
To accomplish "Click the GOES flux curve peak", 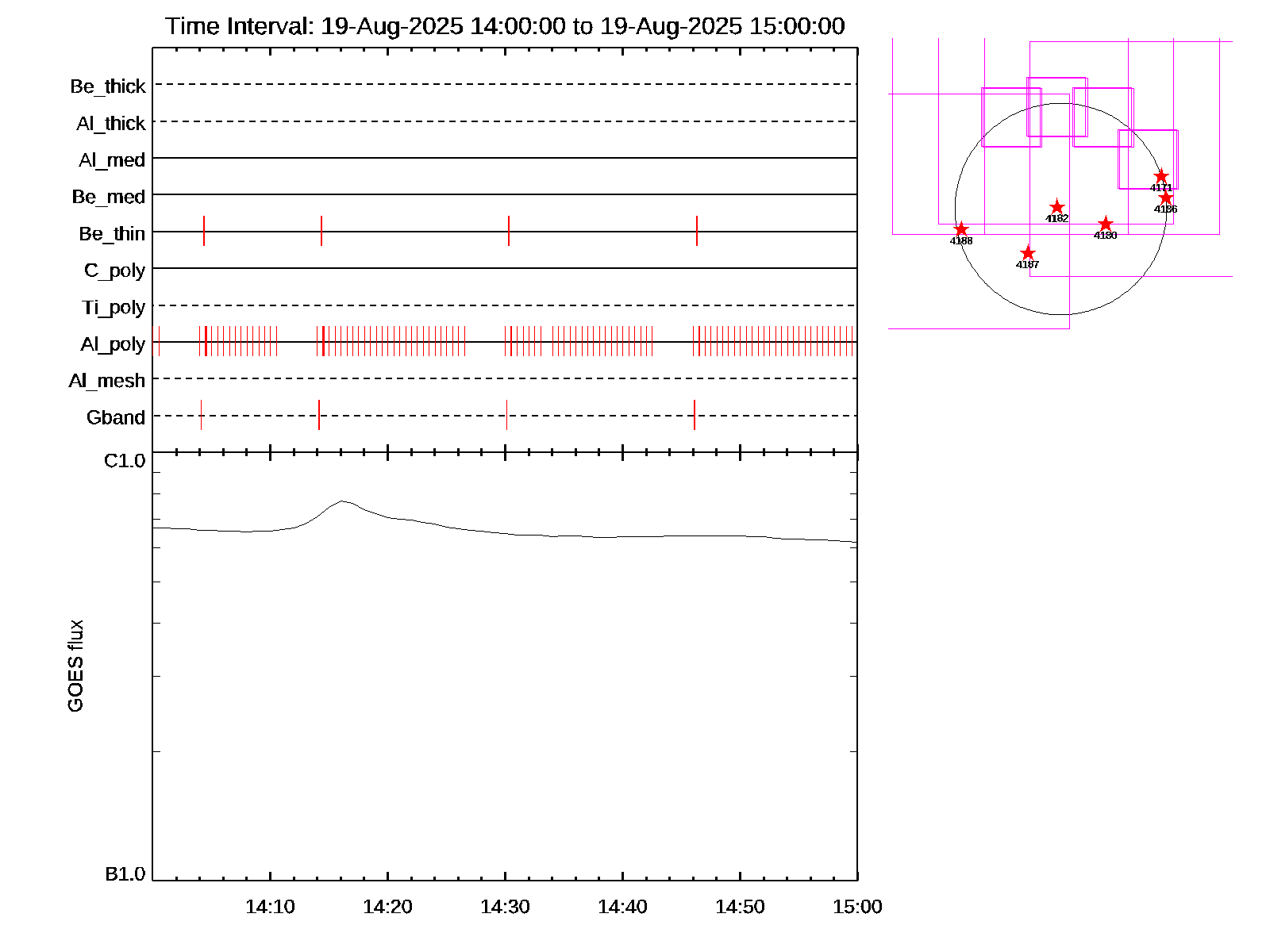I will pos(342,501).
